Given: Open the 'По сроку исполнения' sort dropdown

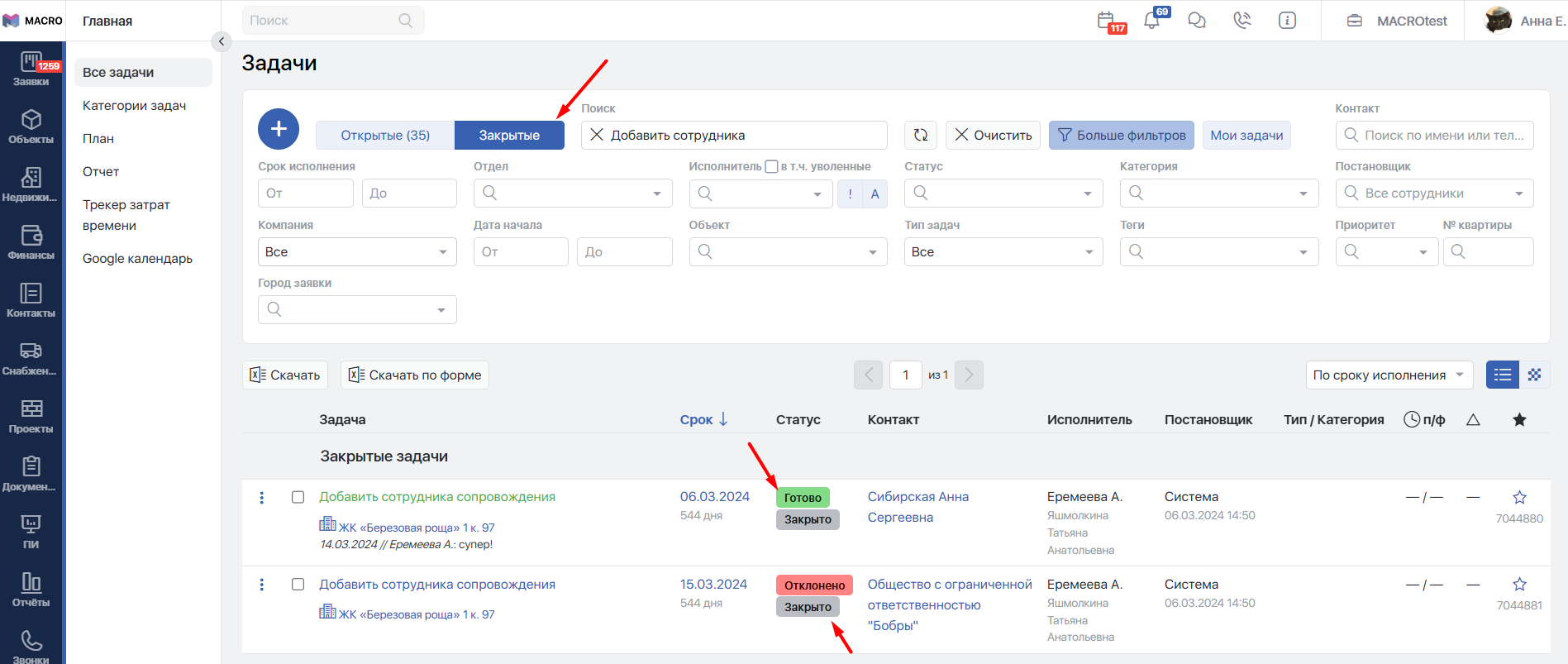Looking at the screenshot, I should (x=1389, y=375).
